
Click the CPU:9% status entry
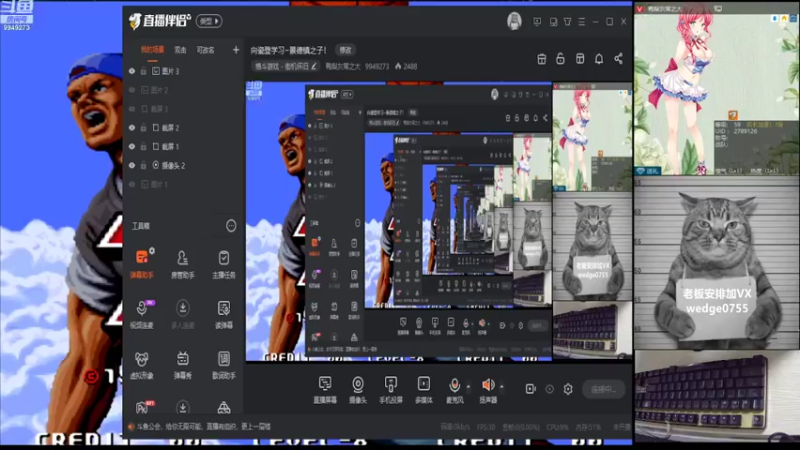[x=556, y=427]
